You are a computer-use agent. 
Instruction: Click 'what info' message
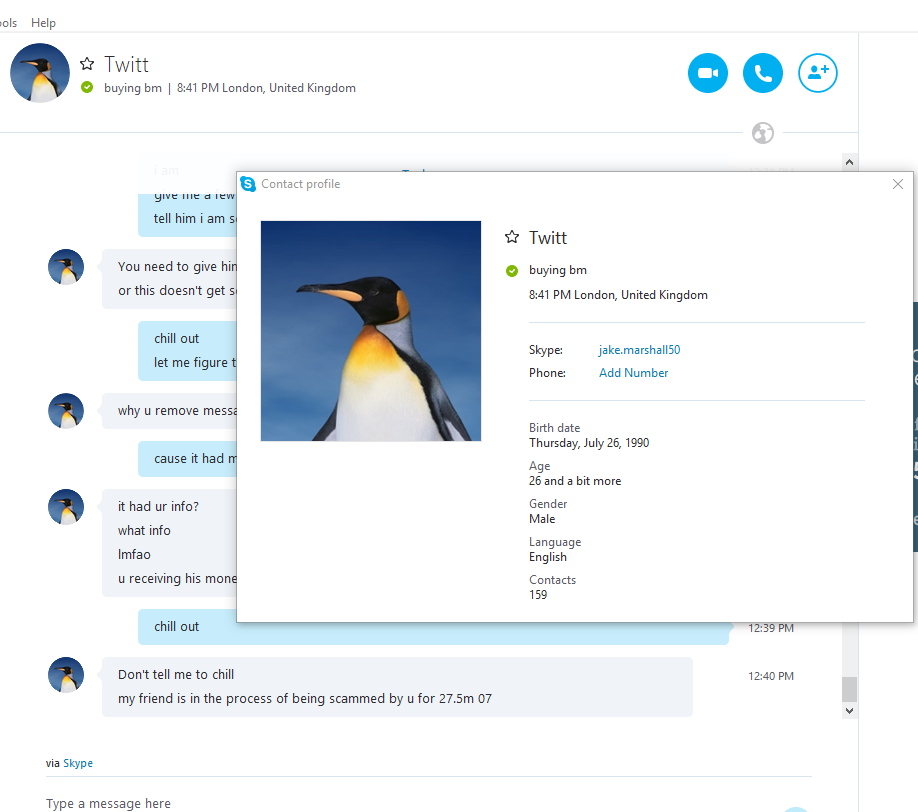click(x=144, y=530)
